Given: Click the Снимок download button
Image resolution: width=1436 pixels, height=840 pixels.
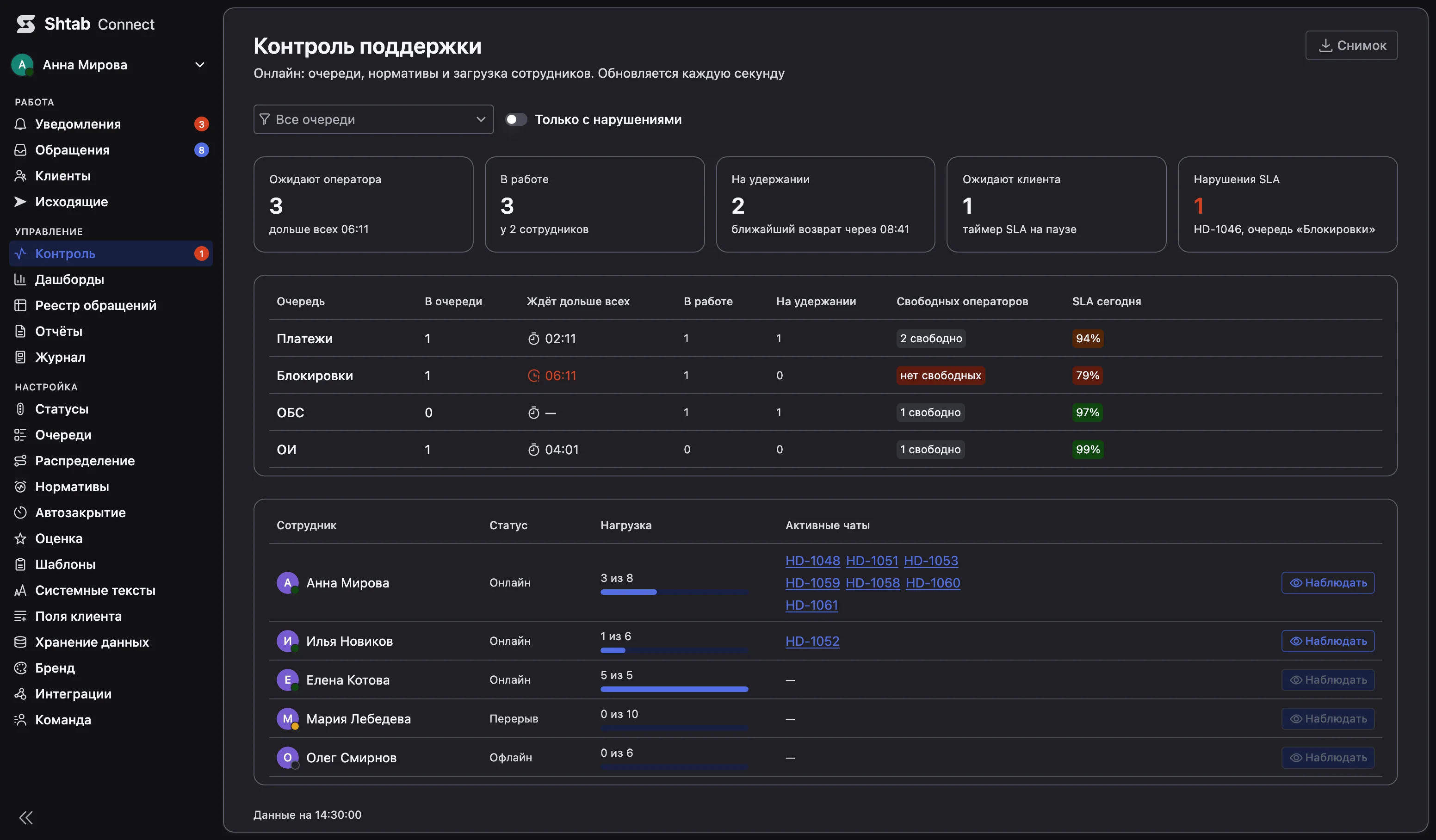Looking at the screenshot, I should click(x=1351, y=45).
